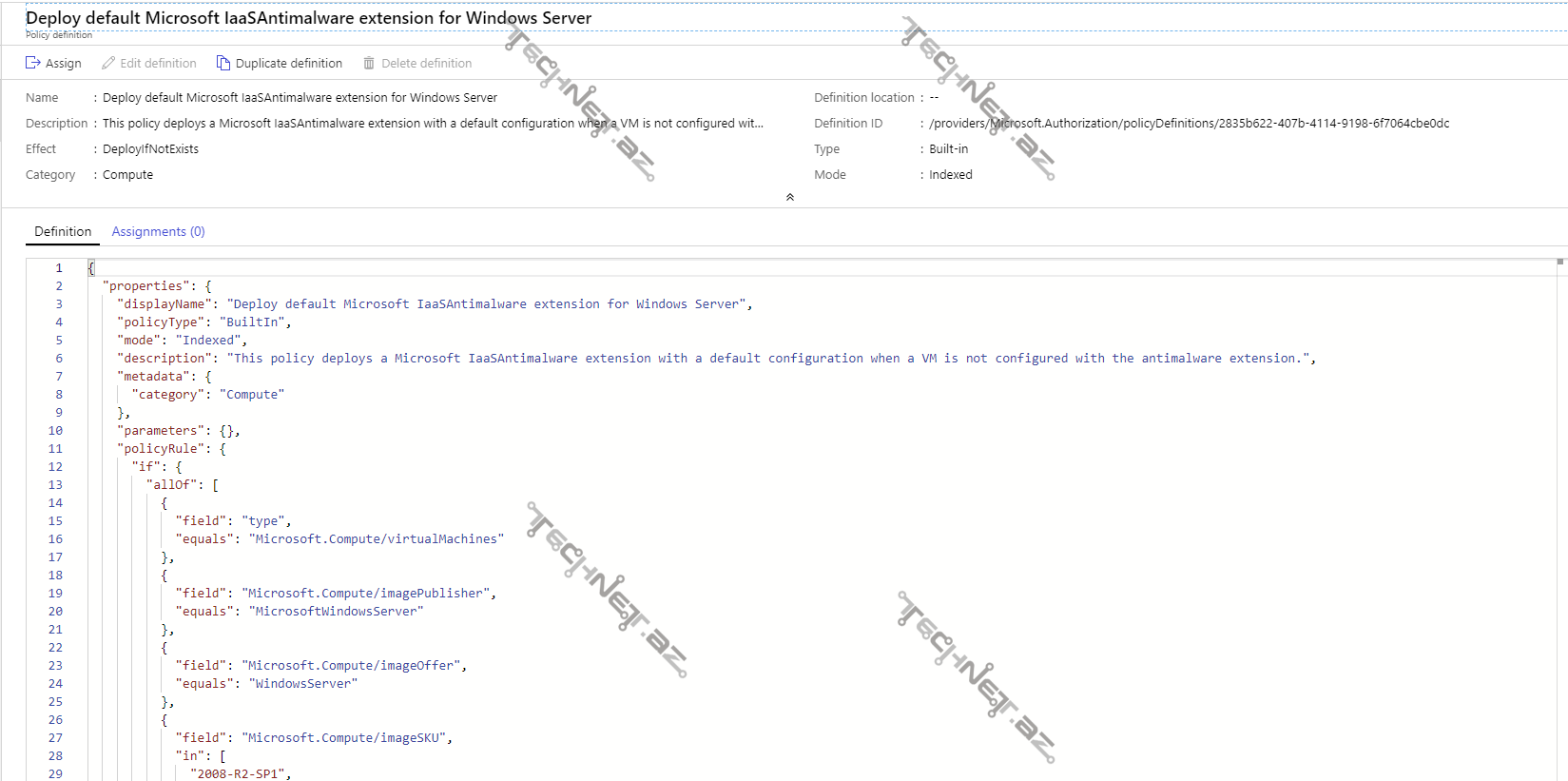Click line number 11 in the editor gutter
Screen dimensions: 1568x781
point(55,449)
